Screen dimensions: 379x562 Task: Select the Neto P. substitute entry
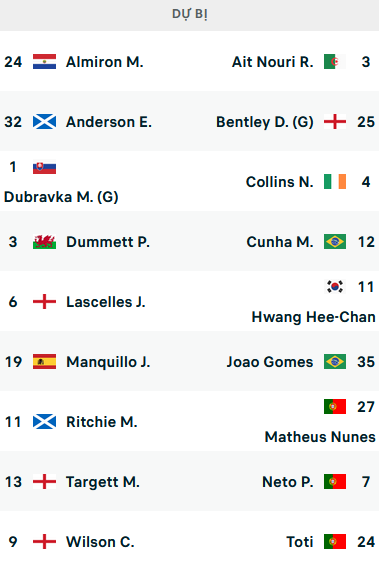pyautogui.click(x=288, y=482)
